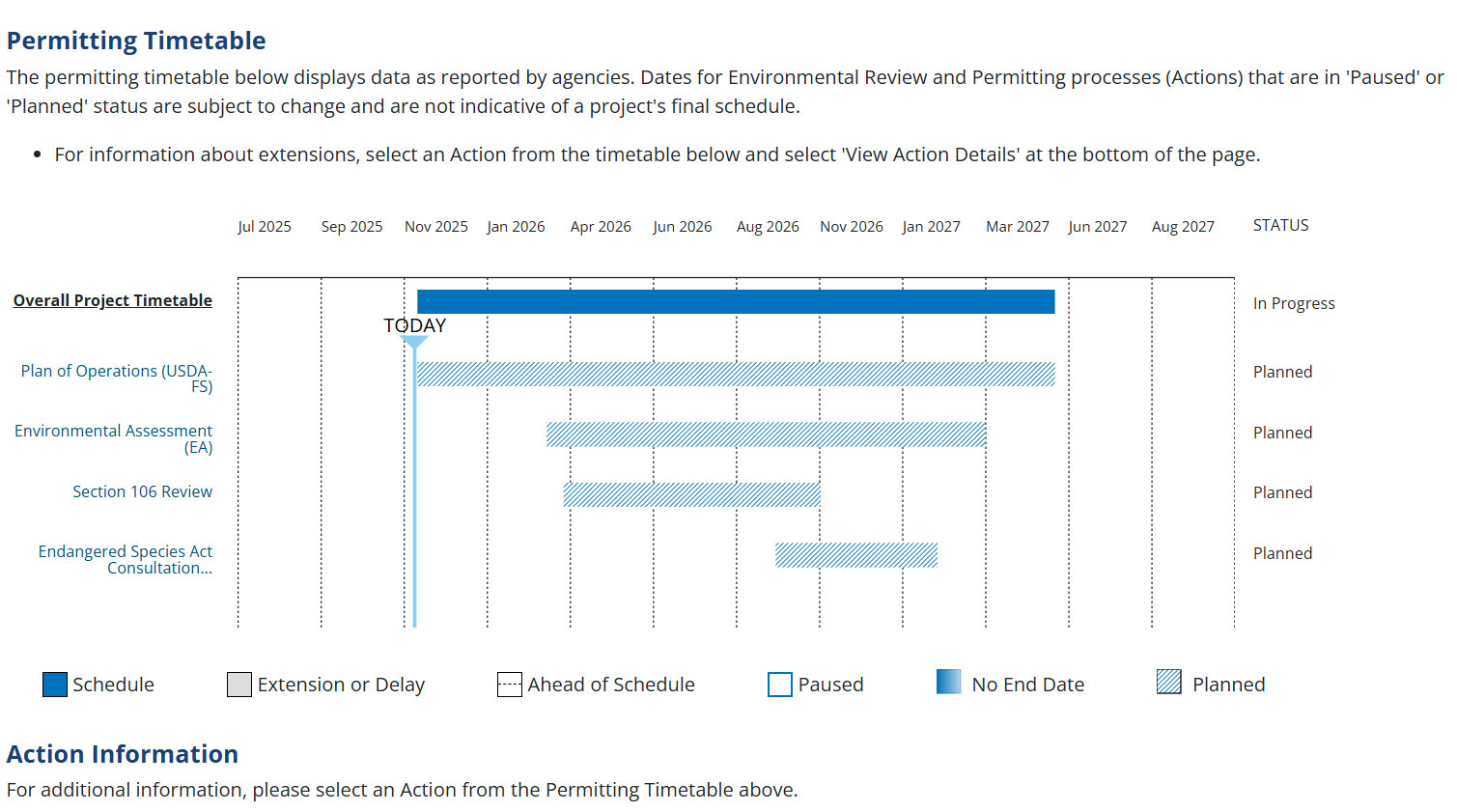Click the Paused legend box icon

(779, 685)
